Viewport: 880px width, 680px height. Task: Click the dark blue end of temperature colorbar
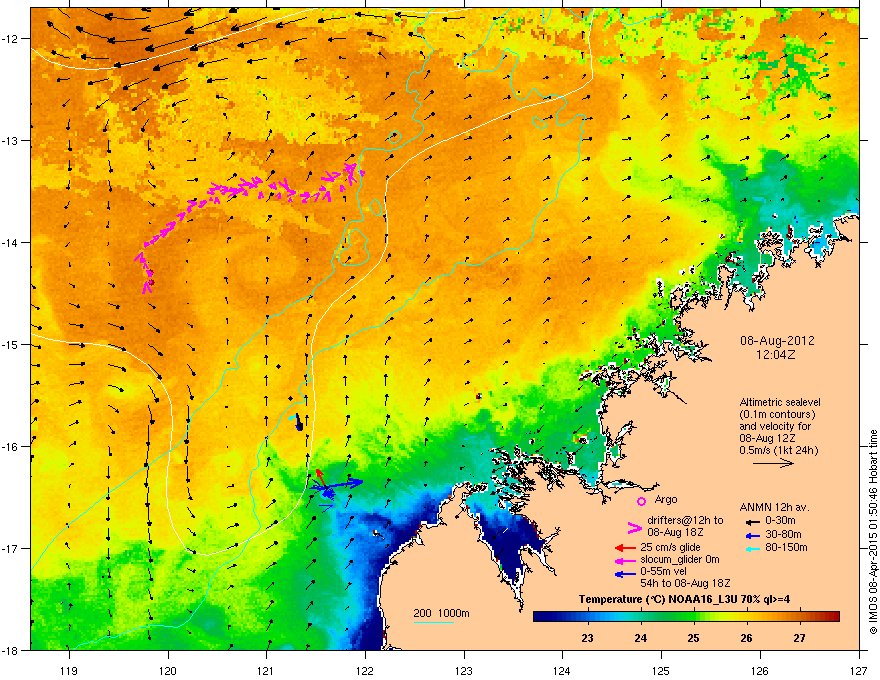point(542,617)
